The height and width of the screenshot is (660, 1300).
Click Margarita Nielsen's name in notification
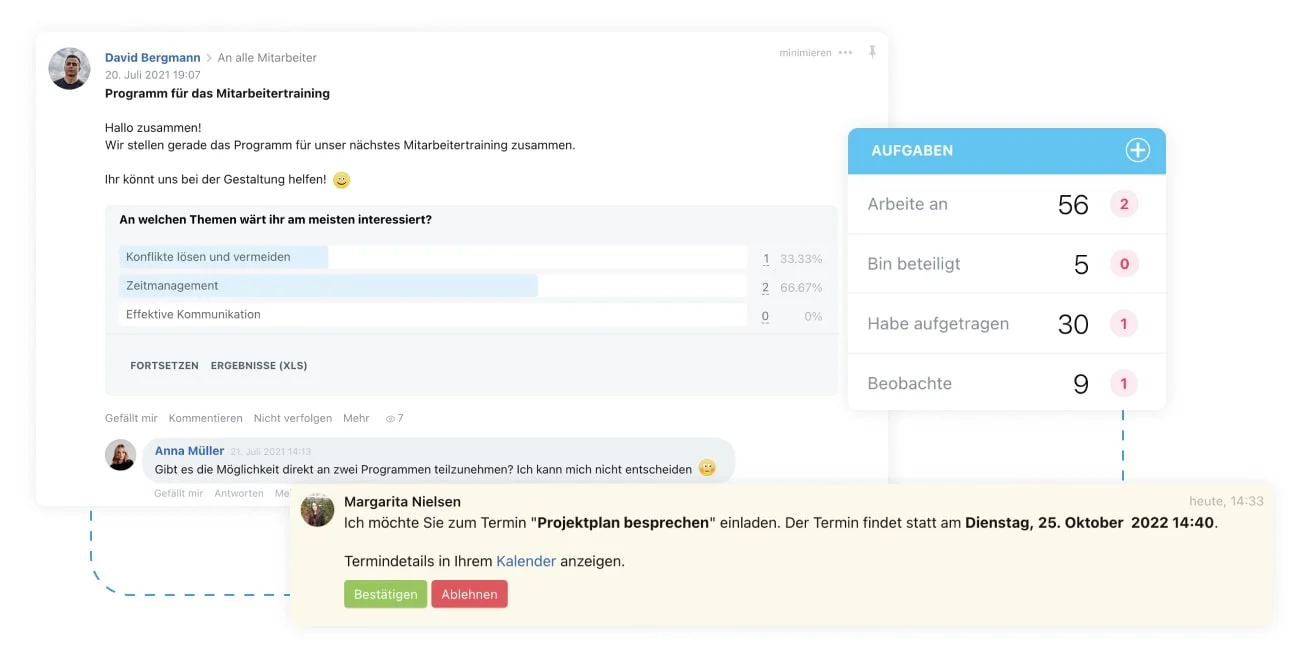point(402,502)
